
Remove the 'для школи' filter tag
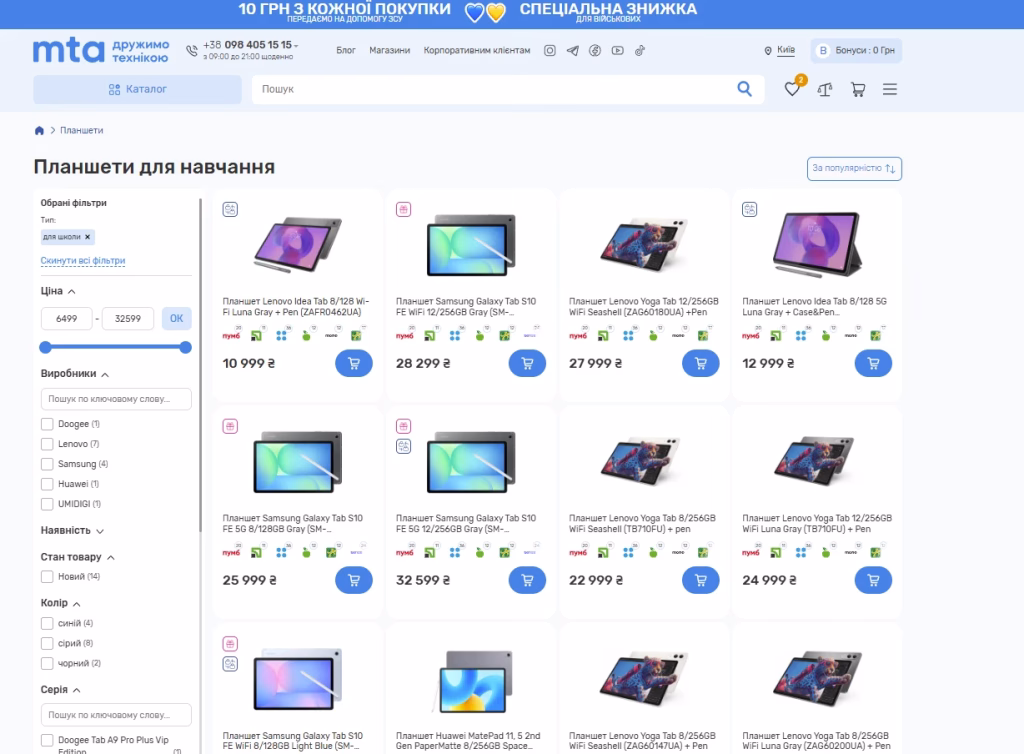(88, 237)
